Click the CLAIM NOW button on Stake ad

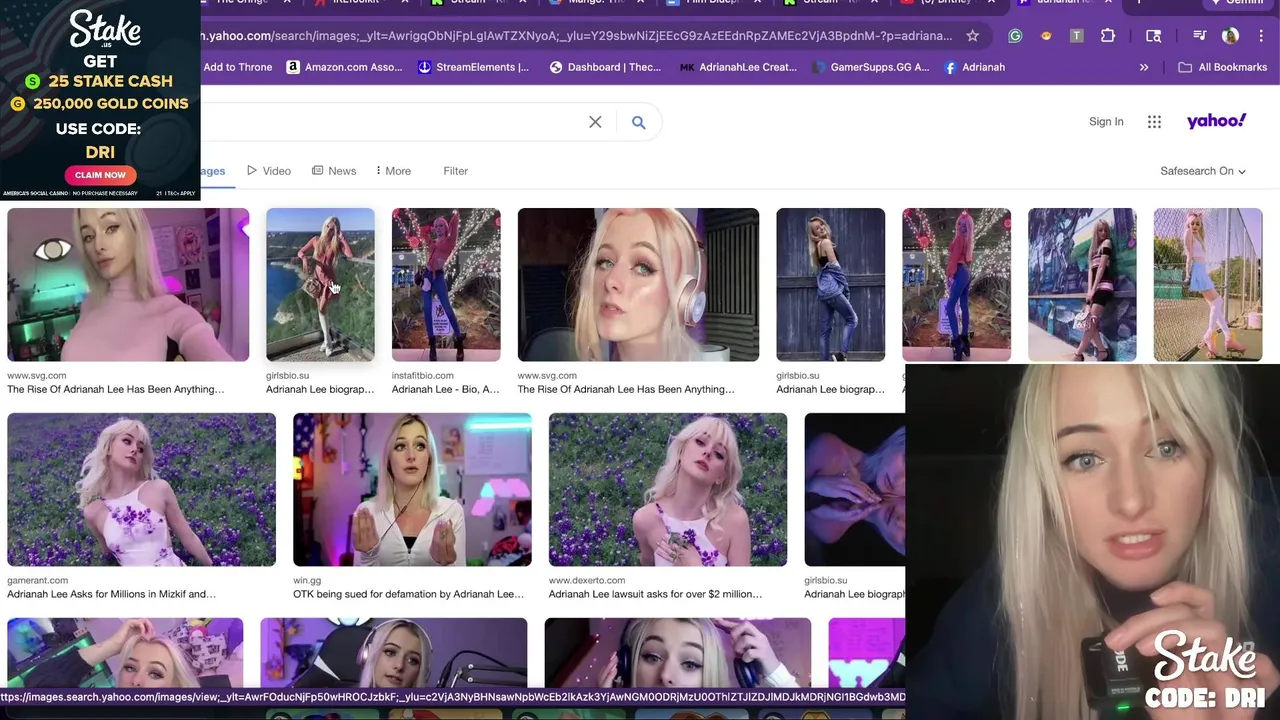click(x=100, y=175)
